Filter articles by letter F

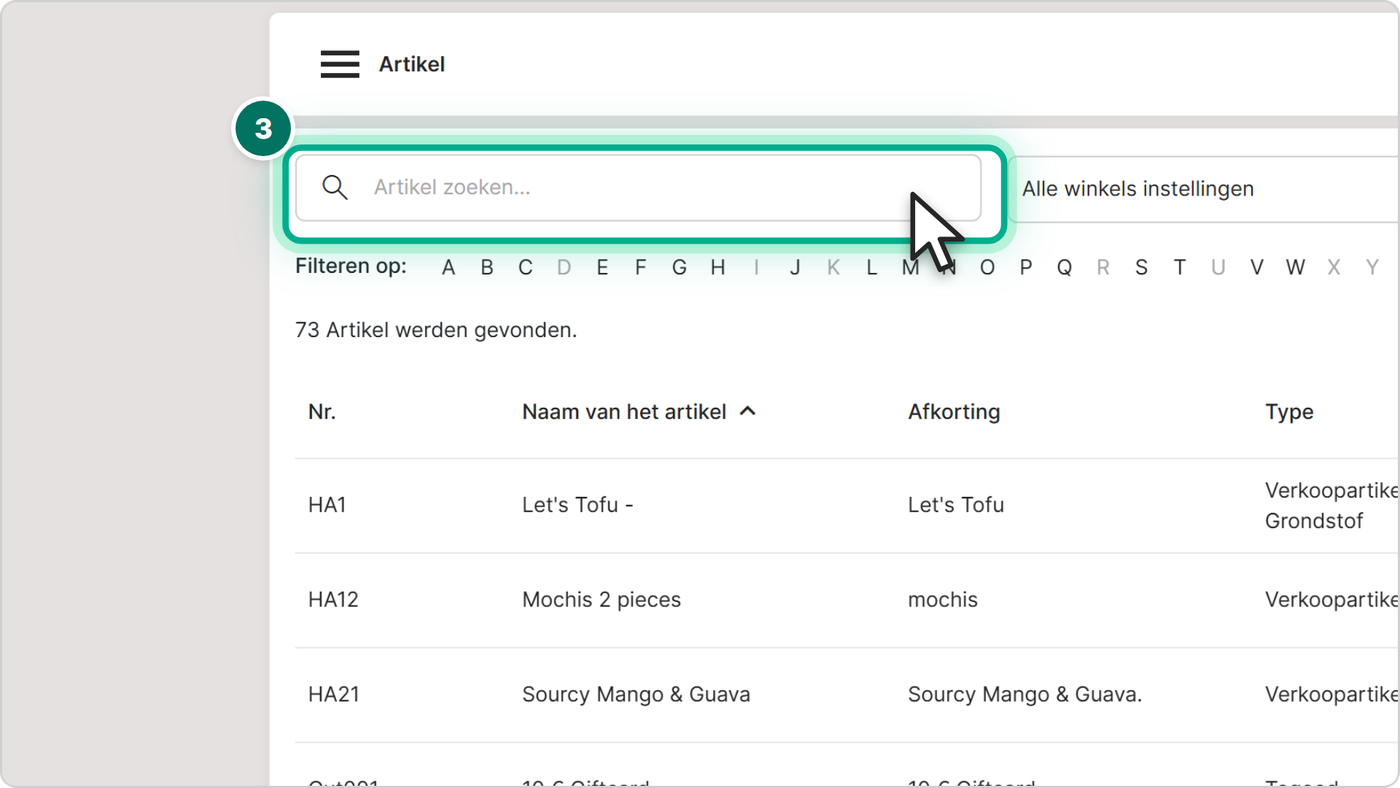click(640, 267)
